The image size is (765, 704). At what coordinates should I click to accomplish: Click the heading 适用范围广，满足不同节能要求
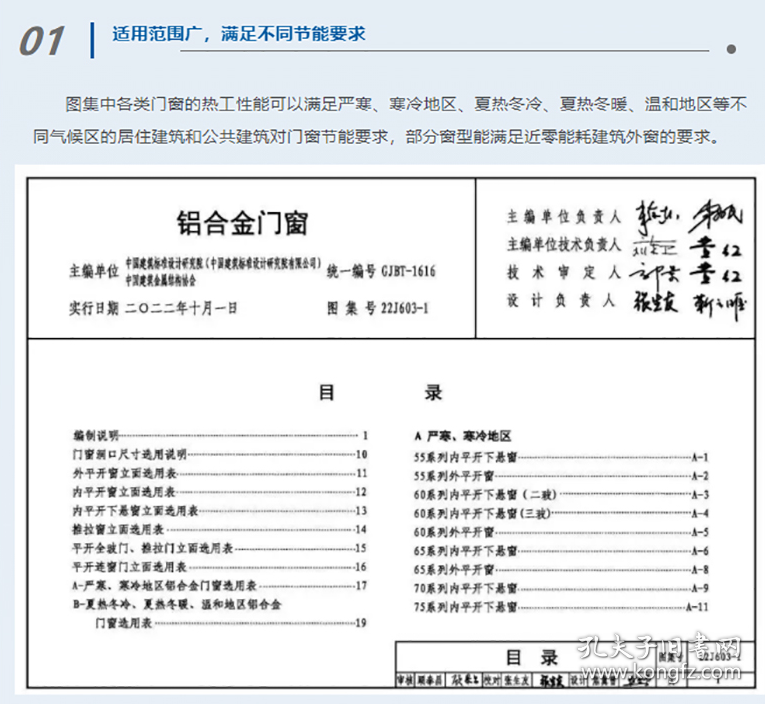[x=239, y=34]
